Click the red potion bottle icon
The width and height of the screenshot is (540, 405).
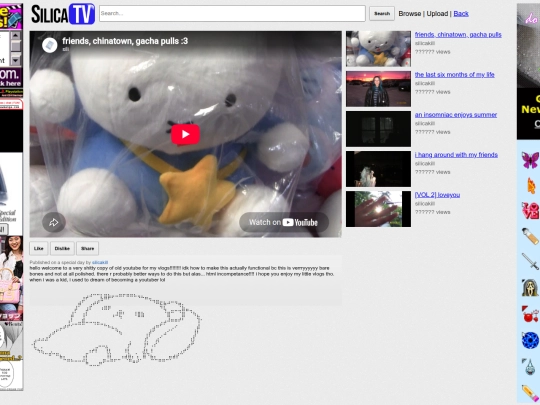tap(530, 314)
